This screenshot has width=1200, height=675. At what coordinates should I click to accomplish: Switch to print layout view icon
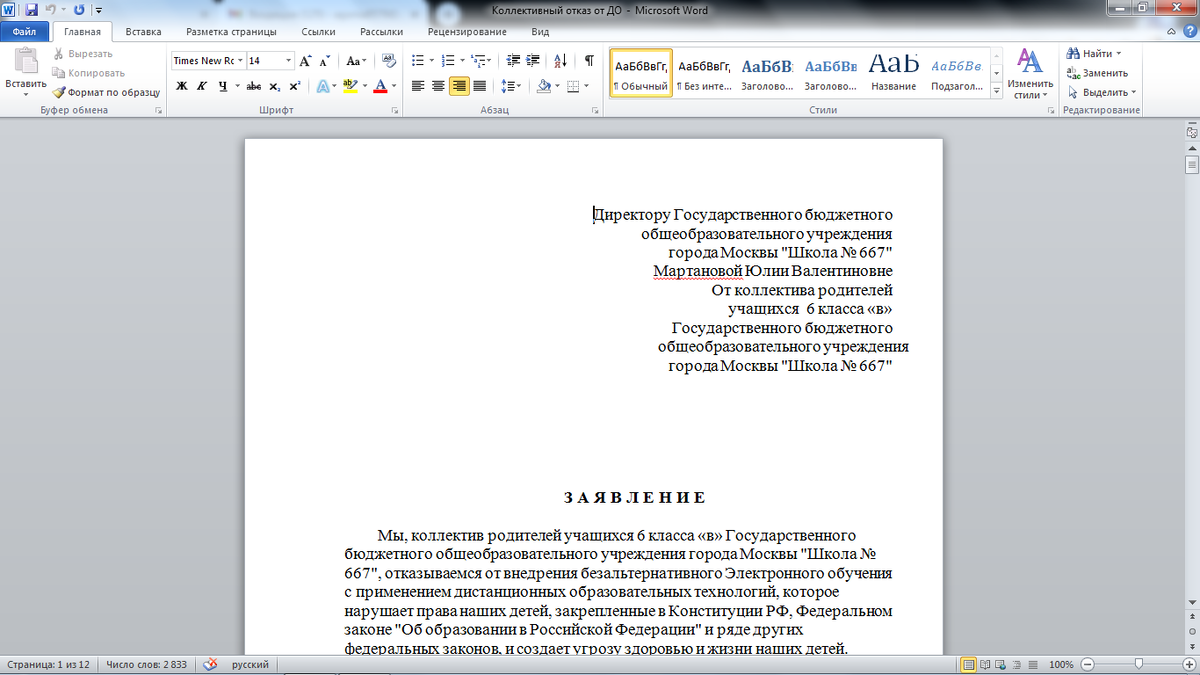click(968, 664)
